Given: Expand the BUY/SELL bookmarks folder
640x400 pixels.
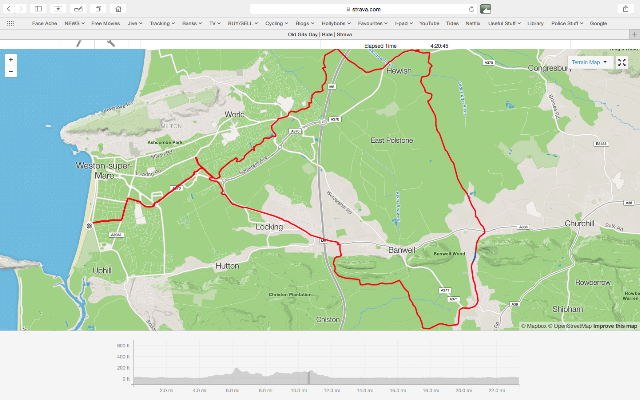Looking at the screenshot, I should point(243,23).
